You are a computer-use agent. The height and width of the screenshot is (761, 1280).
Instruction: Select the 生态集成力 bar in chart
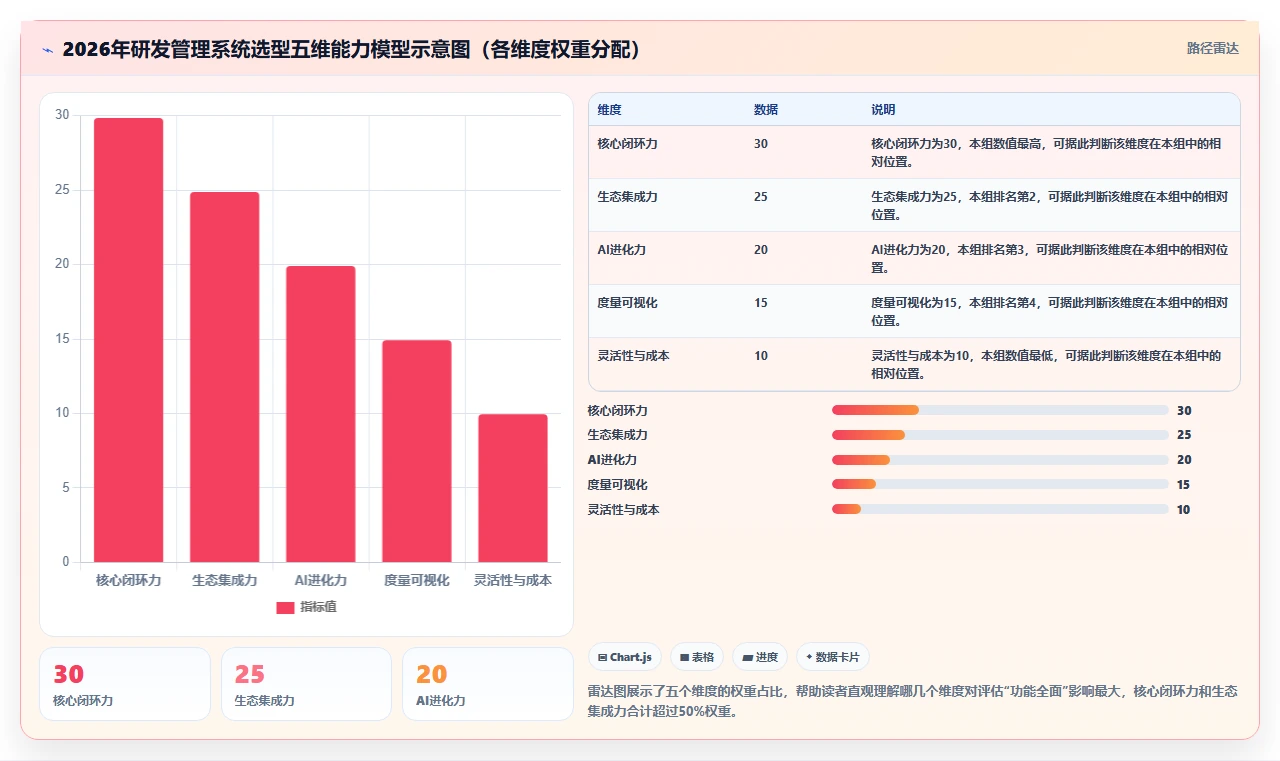tap(225, 377)
